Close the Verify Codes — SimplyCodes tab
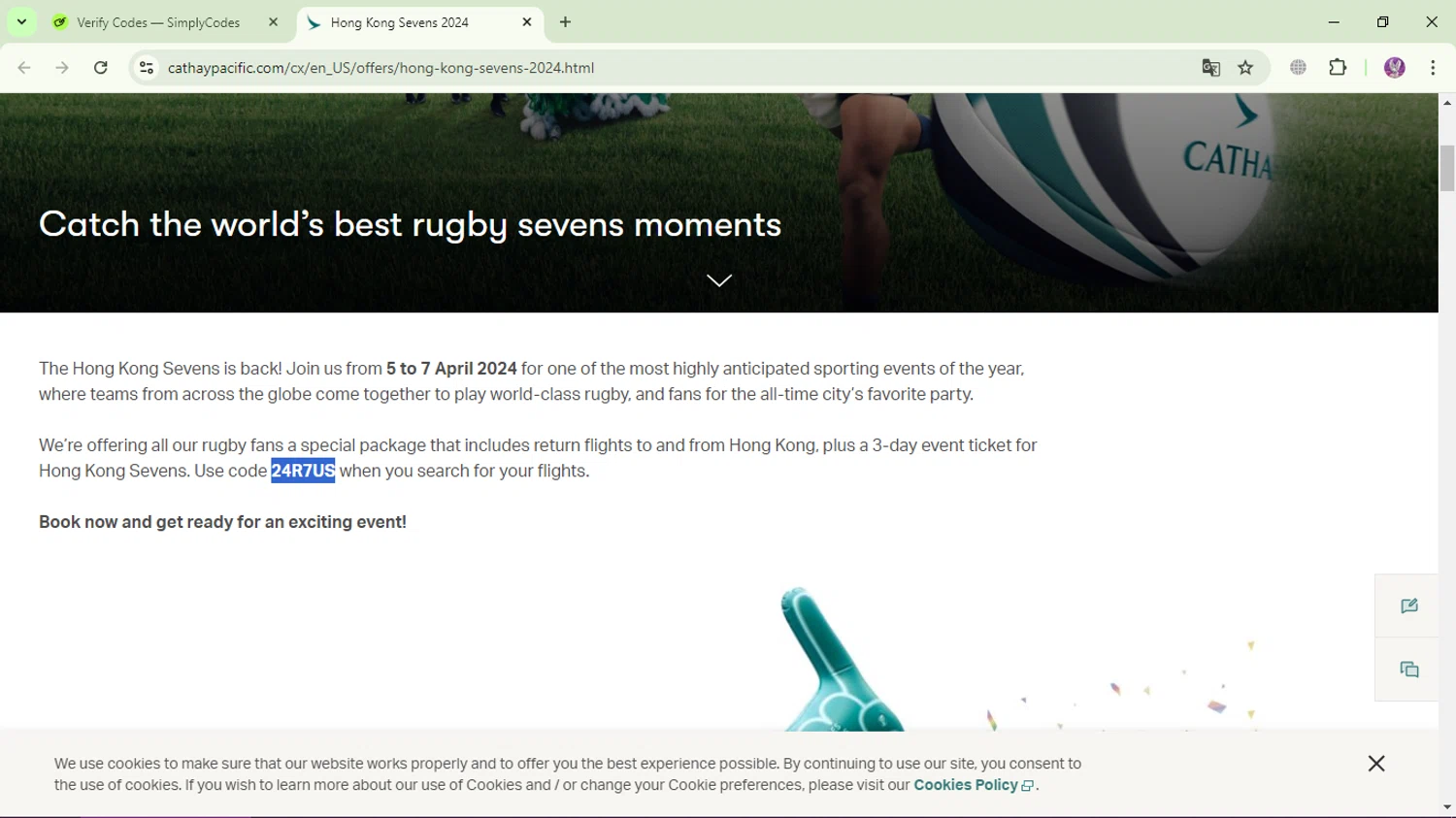 pos(274,22)
